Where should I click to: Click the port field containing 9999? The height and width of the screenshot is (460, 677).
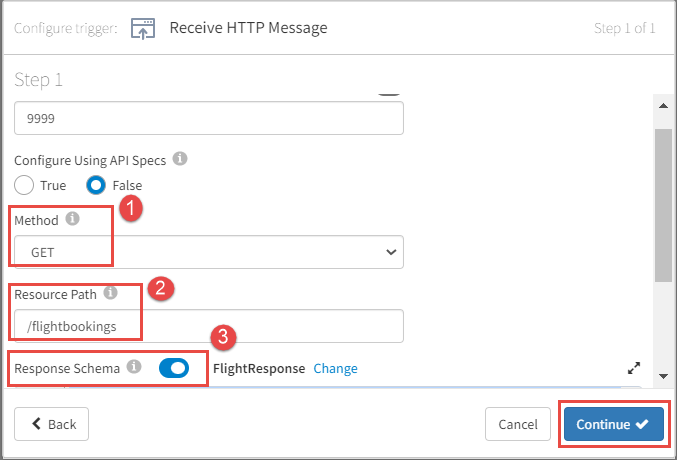click(208, 117)
